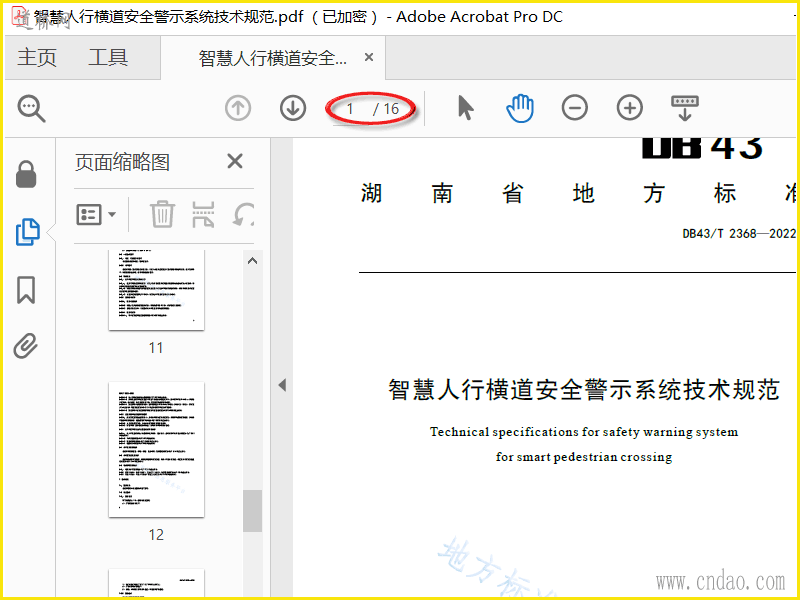Zoom in with plus button
Screen dimensions: 800x600
coord(630,108)
